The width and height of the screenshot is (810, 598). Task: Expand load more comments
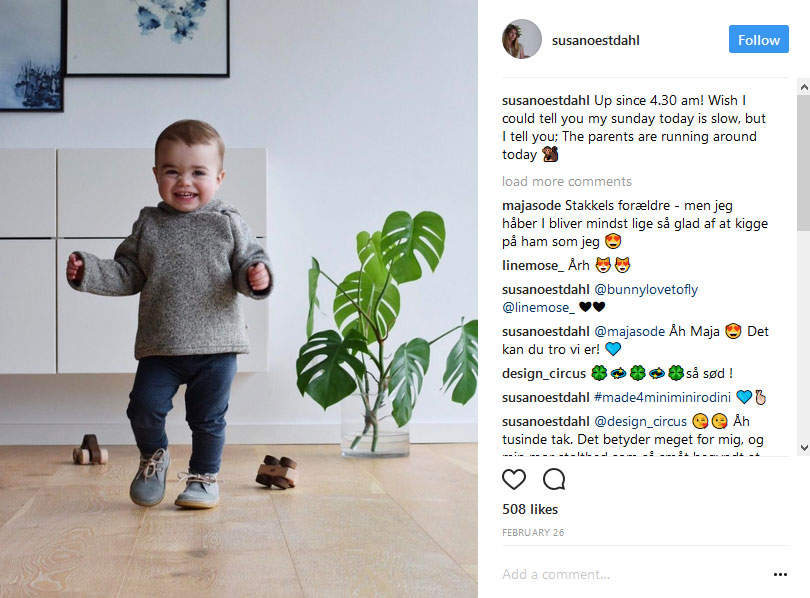(x=567, y=181)
